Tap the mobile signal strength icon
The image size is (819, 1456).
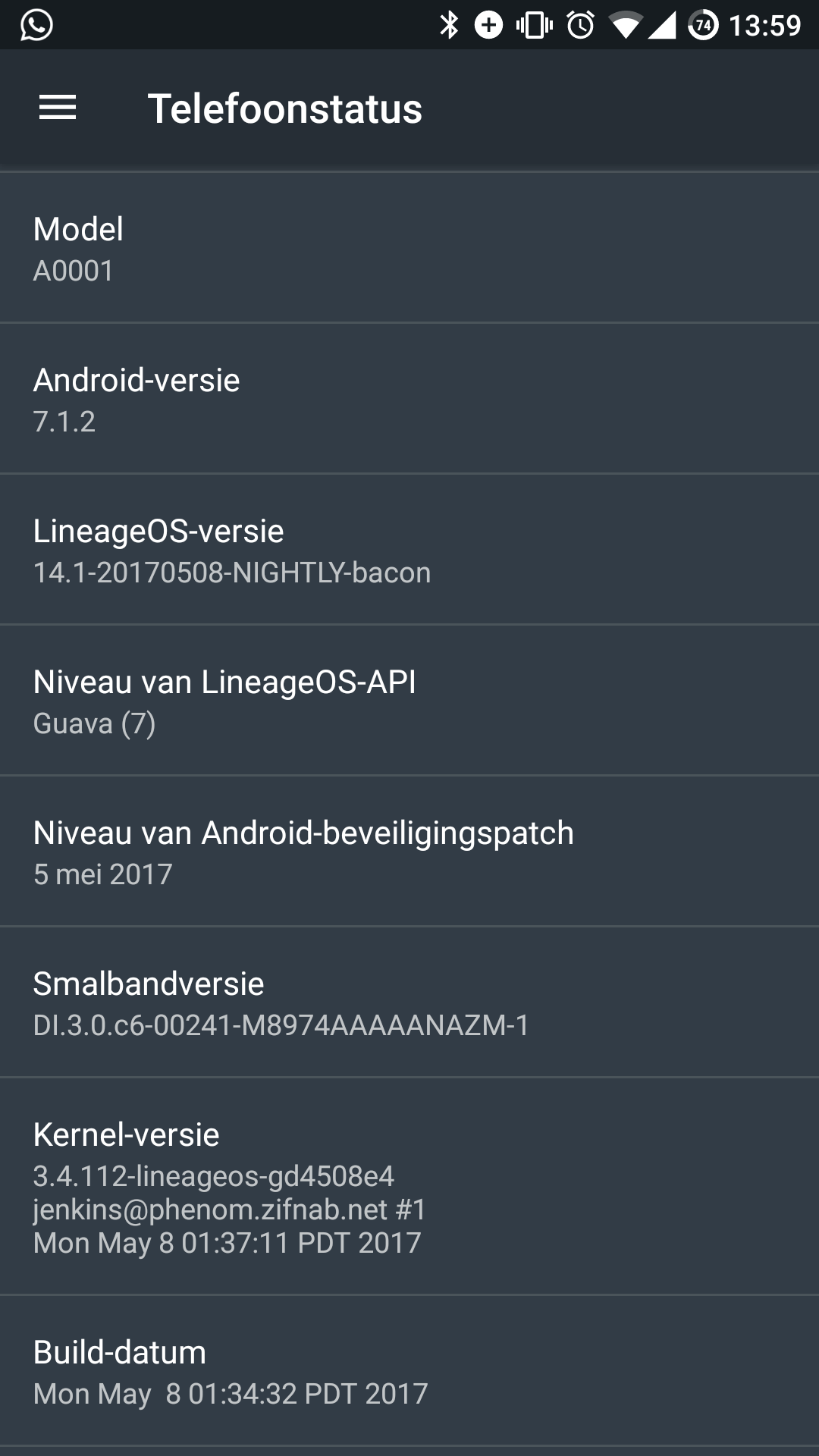click(x=661, y=26)
